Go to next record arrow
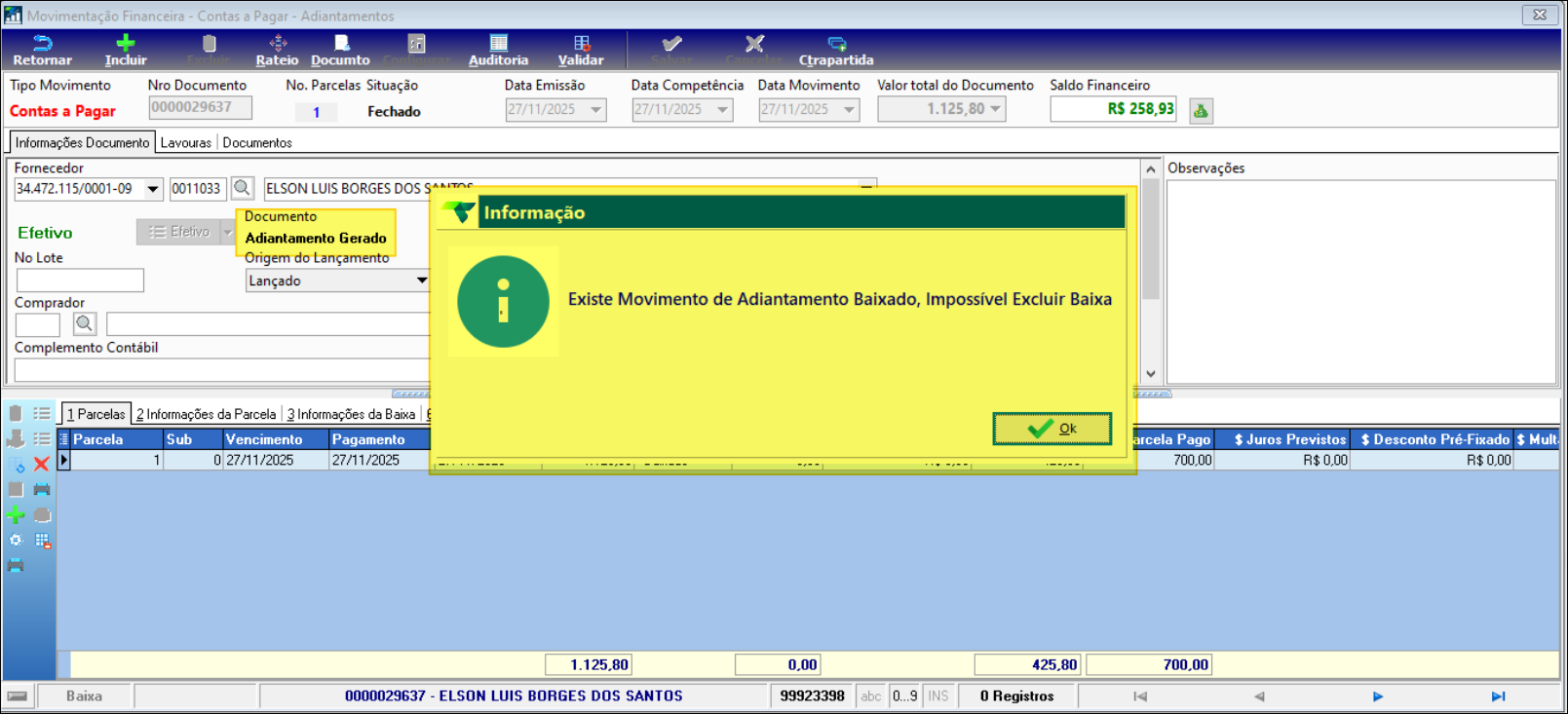This screenshot has width=1568, height=714. click(1377, 696)
